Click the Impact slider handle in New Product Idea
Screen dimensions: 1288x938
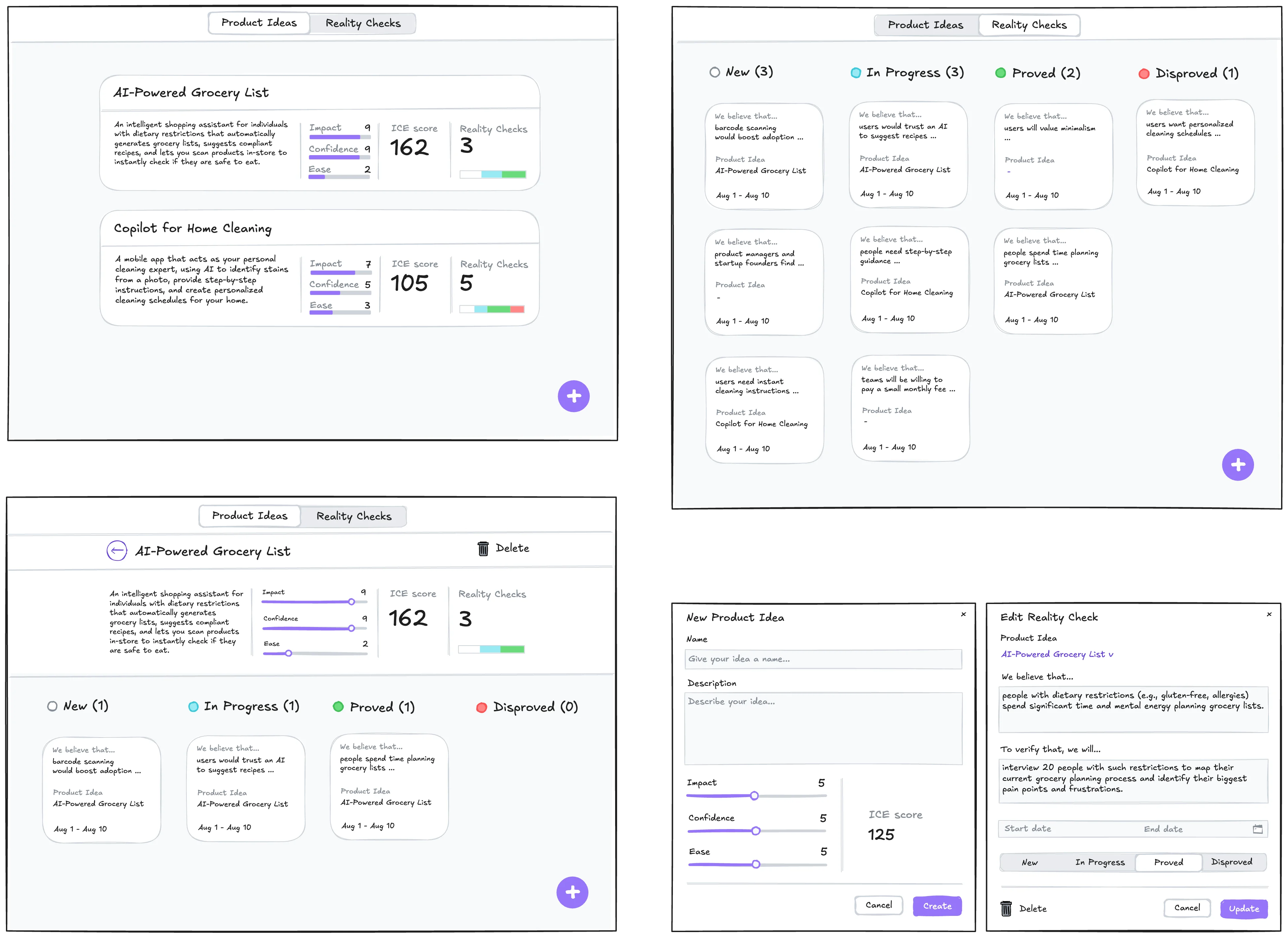[x=754, y=795]
